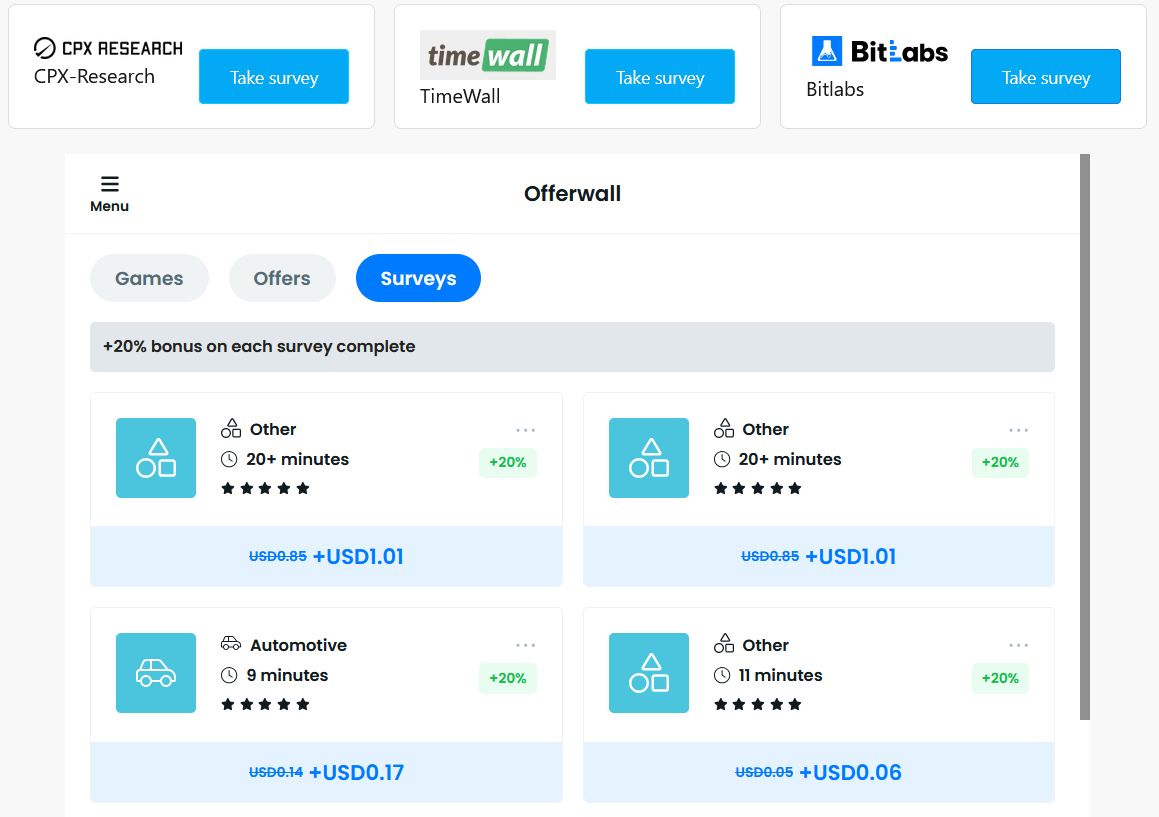
Task: Open more options on 11 minutes survey
Action: pos(1019,645)
